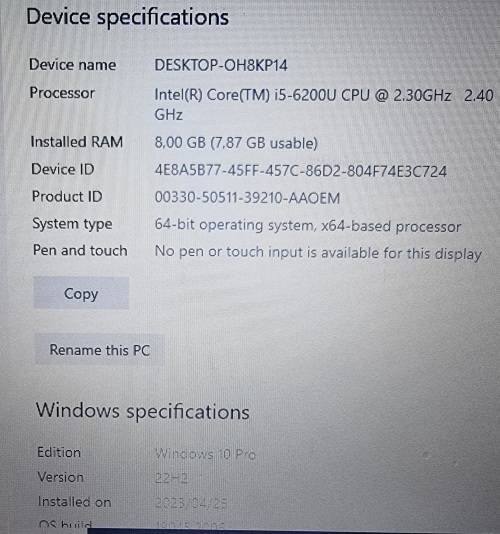Screen dimensions: 500x534
Task: Click the Edition label
Action: click(59, 452)
